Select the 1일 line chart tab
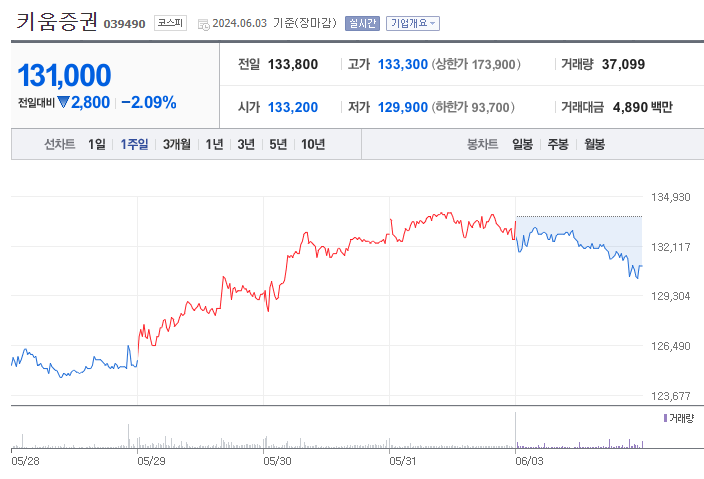704x479 pixels. 97,144
